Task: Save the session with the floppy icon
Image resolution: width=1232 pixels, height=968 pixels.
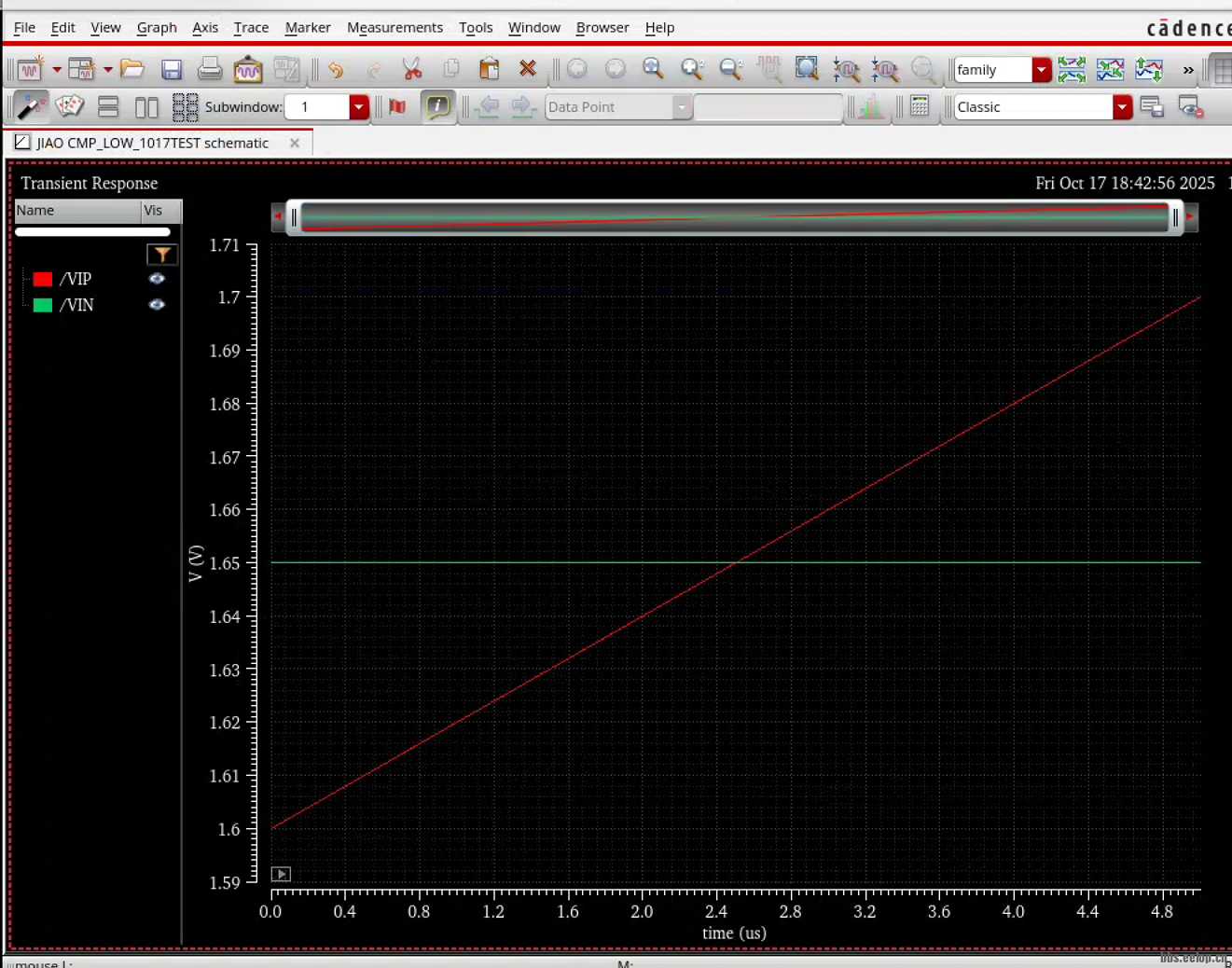Action: point(172,69)
